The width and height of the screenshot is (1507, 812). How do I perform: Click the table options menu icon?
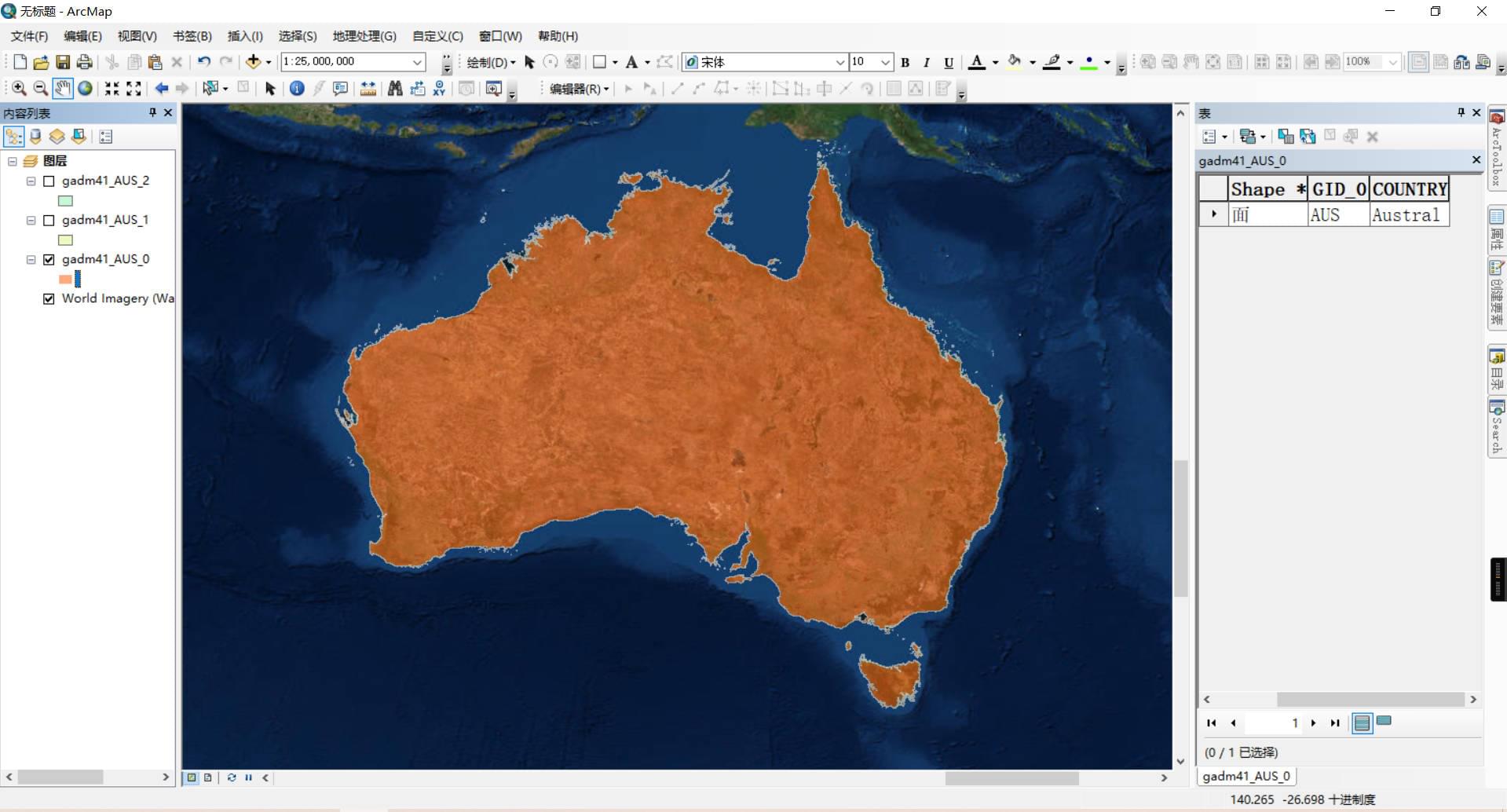tap(1214, 137)
